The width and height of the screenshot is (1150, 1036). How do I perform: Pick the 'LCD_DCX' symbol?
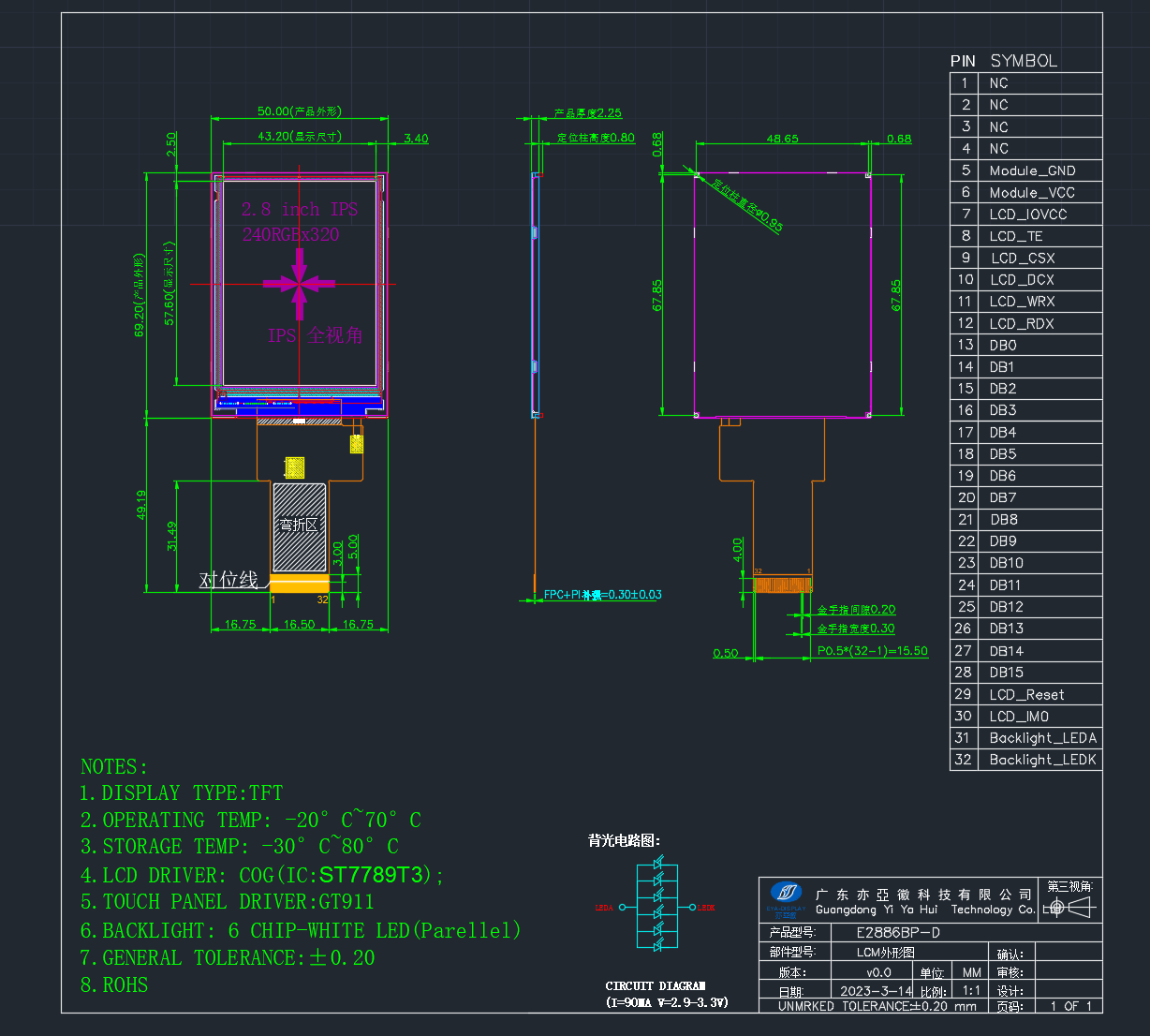coord(1022,279)
